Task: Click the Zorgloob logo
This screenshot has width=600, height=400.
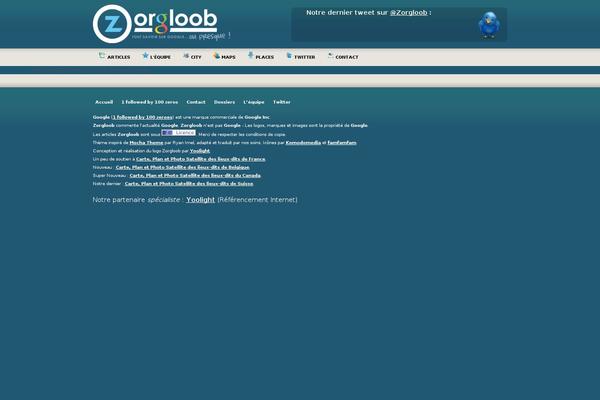Action: pyautogui.click(x=161, y=24)
